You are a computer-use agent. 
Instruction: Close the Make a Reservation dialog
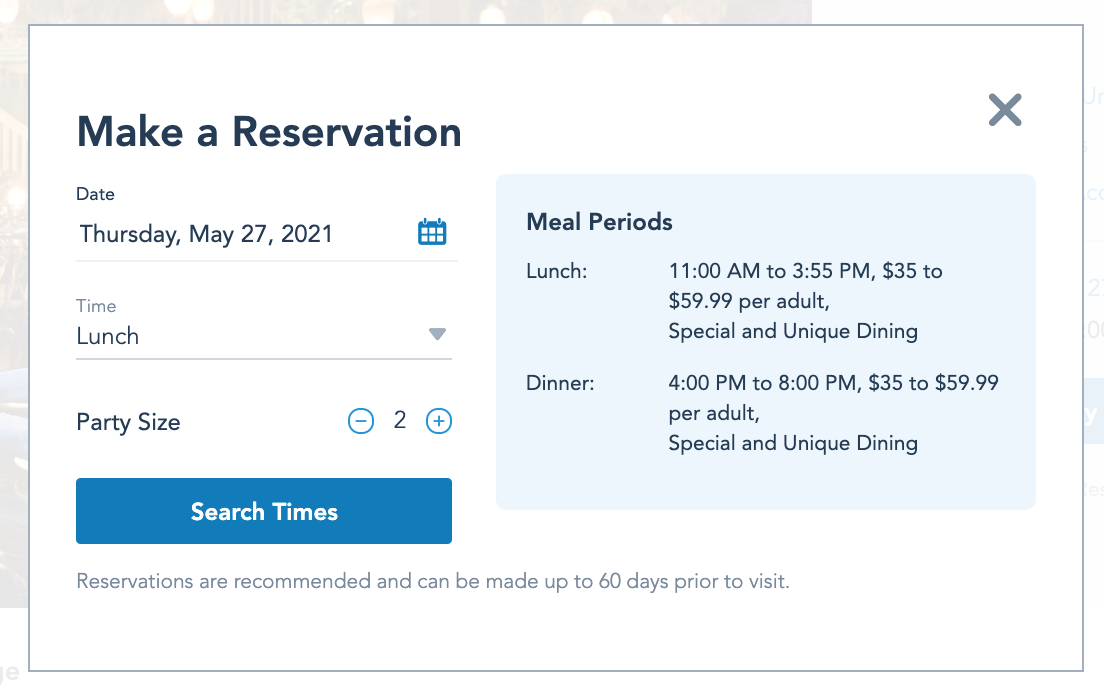click(1004, 110)
